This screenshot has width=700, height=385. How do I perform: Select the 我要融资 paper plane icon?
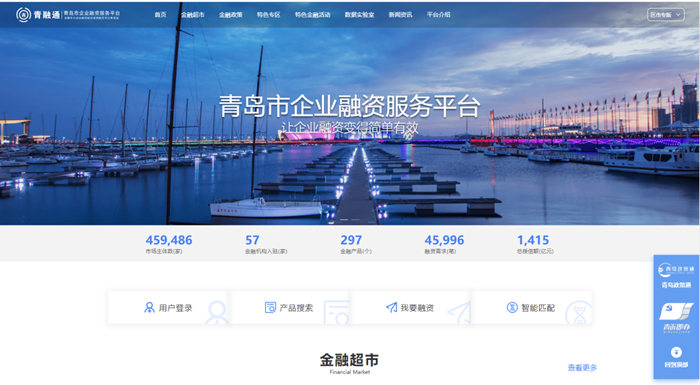[x=392, y=307]
